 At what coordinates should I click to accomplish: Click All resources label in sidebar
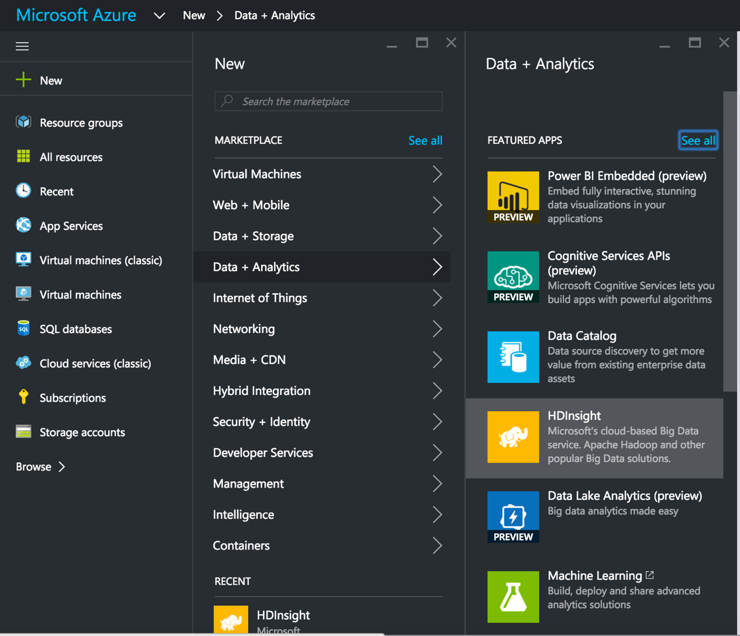(x=71, y=157)
